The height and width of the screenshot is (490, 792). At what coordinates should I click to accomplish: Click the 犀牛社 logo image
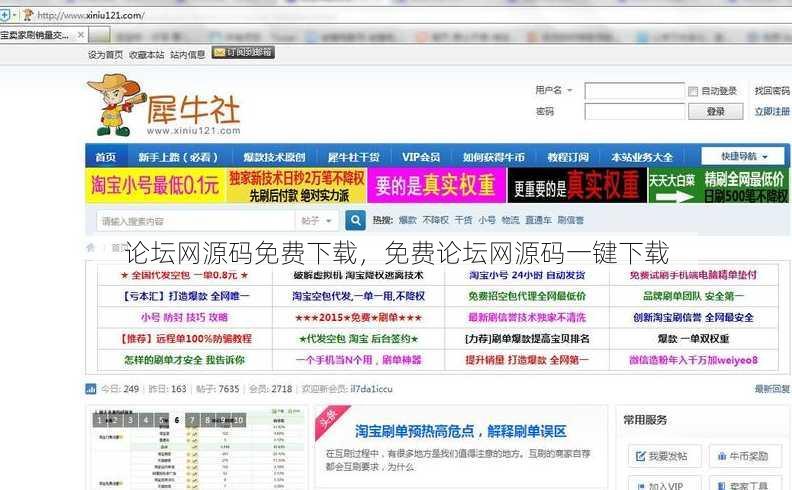[x=164, y=105]
